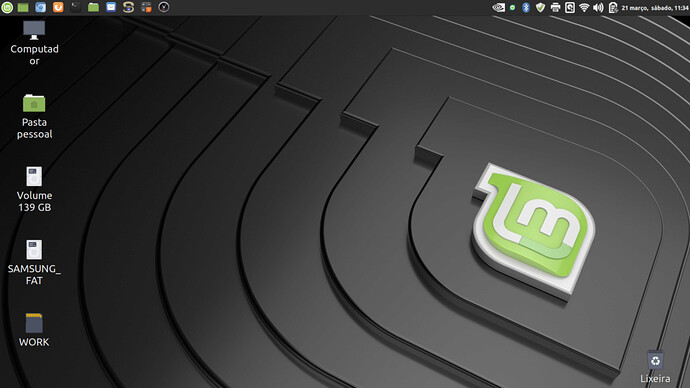Image resolution: width=690 pixels, height=388 pixels.
Task: Click the green Show Desktop panel icon
Action: 23,7
